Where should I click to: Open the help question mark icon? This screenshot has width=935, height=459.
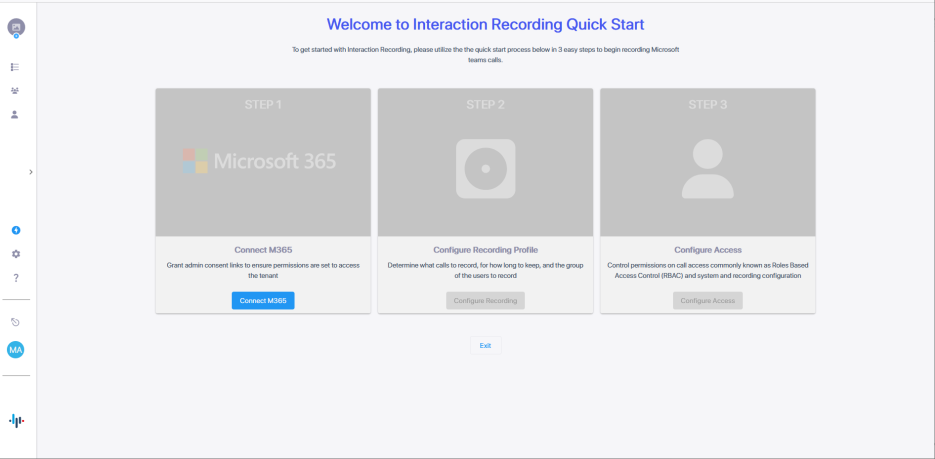point(16,278)
